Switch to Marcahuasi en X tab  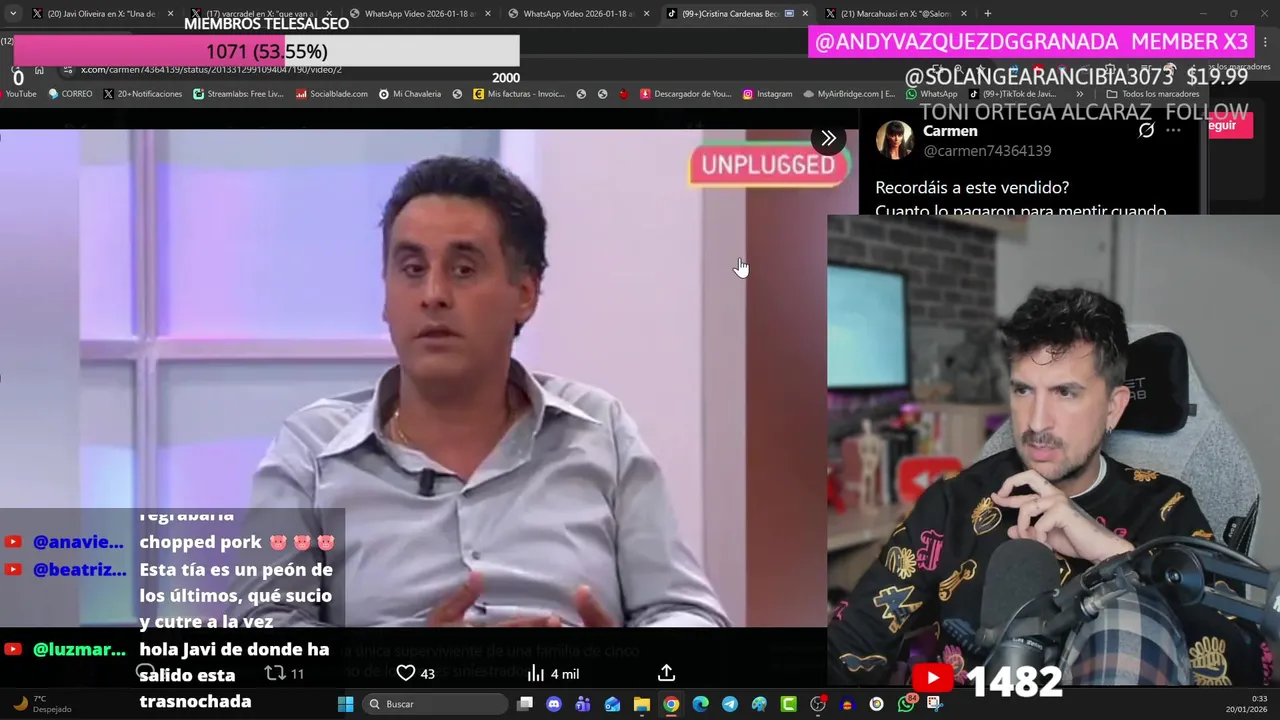click(x=896, y=14)
